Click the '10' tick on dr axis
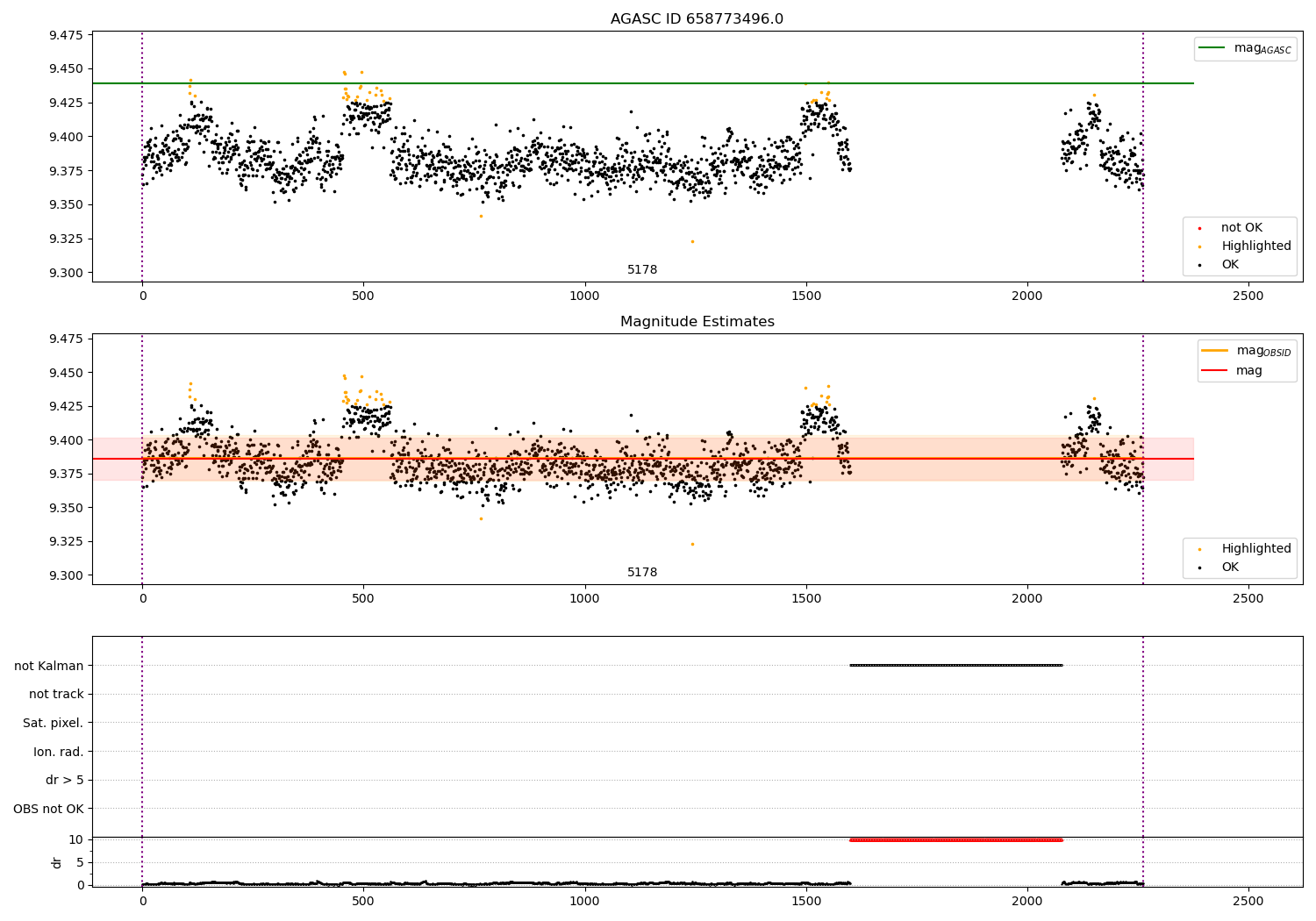 [76, 839]
